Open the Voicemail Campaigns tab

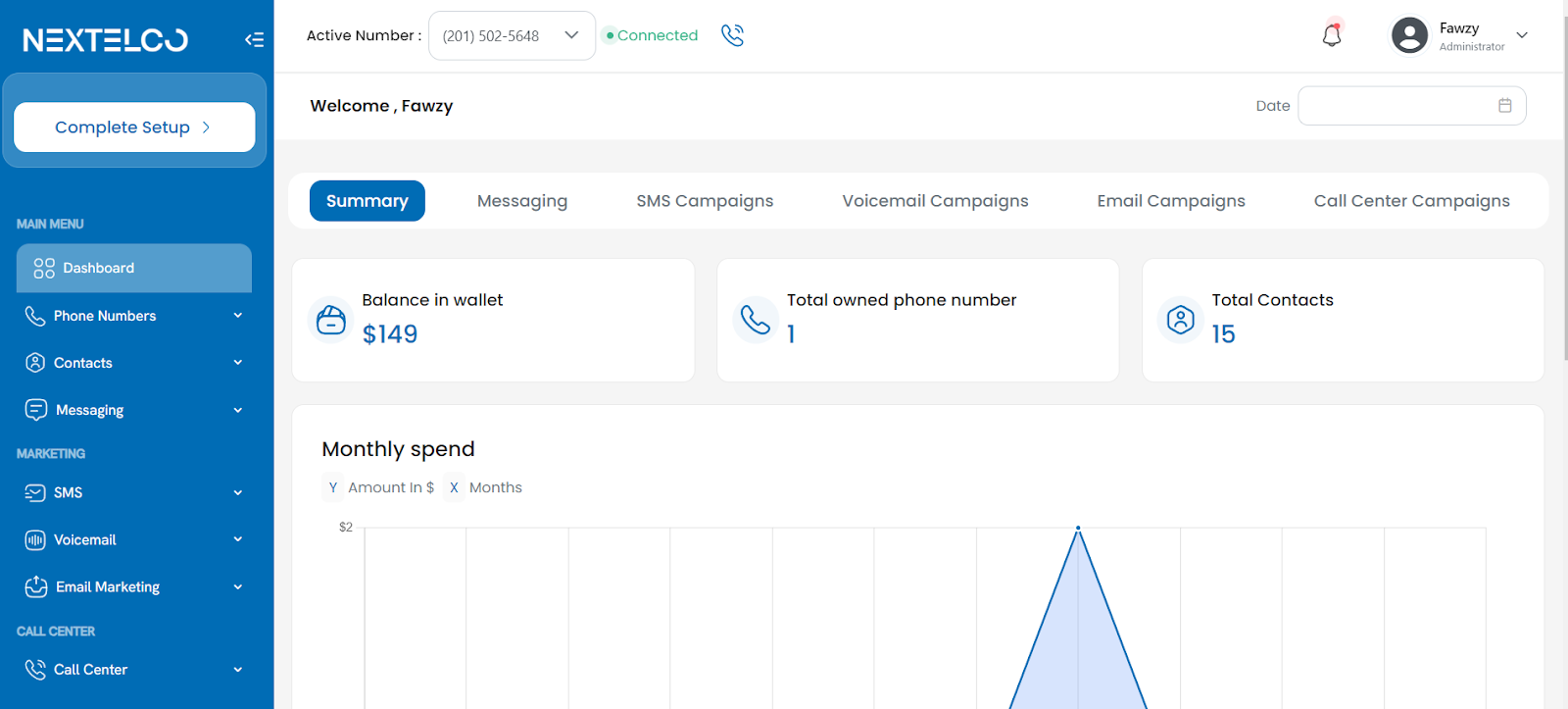(935, 201)
